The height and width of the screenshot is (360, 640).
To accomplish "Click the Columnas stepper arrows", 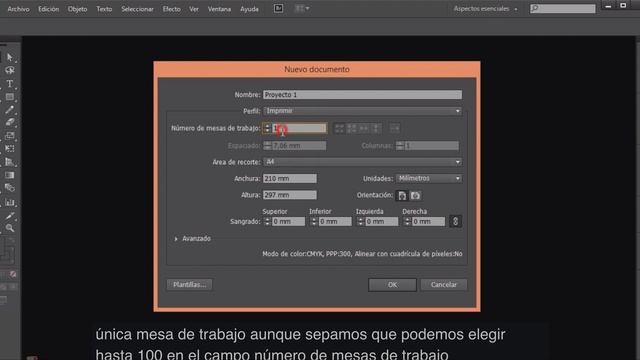I will pyautogui.click(x=400, y=146).
